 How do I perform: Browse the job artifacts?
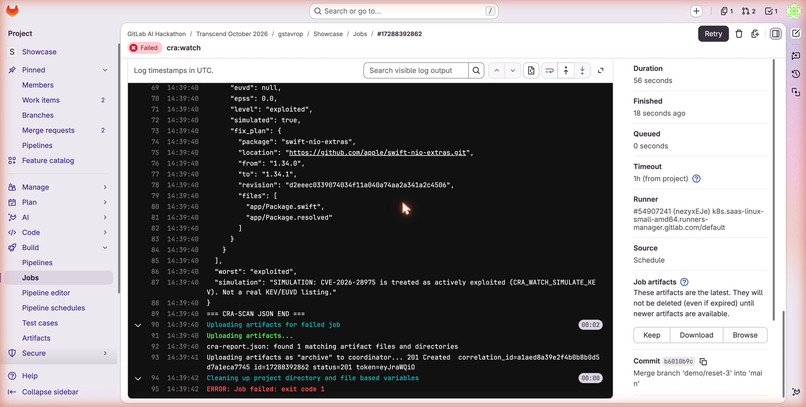tap(745, 335)
